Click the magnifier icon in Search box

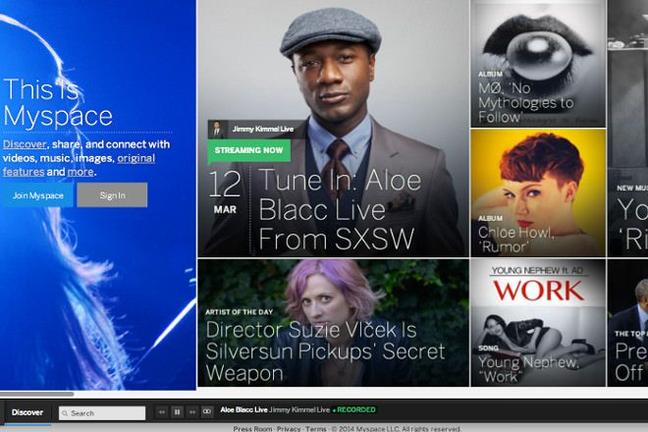tap(65, 413)
